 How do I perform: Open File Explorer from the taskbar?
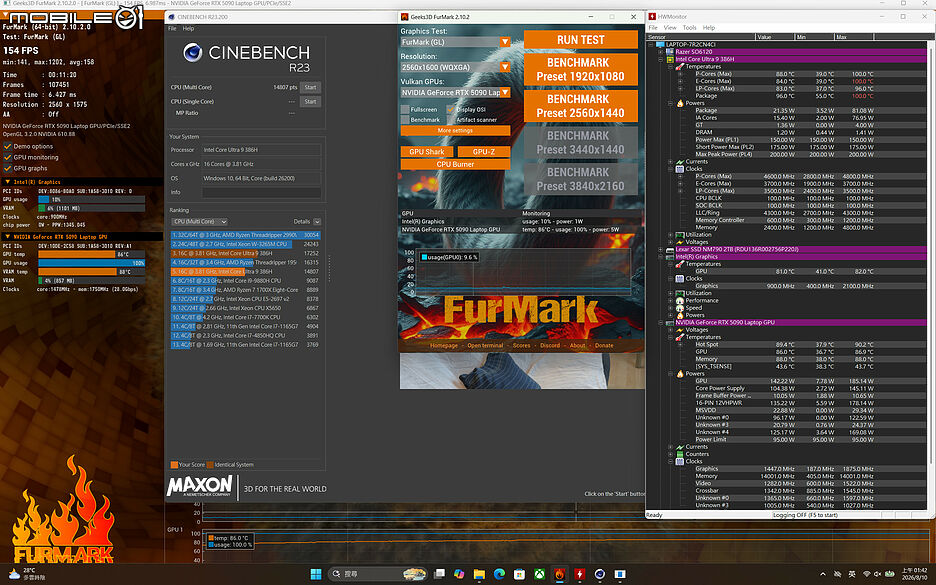(479, 574)
